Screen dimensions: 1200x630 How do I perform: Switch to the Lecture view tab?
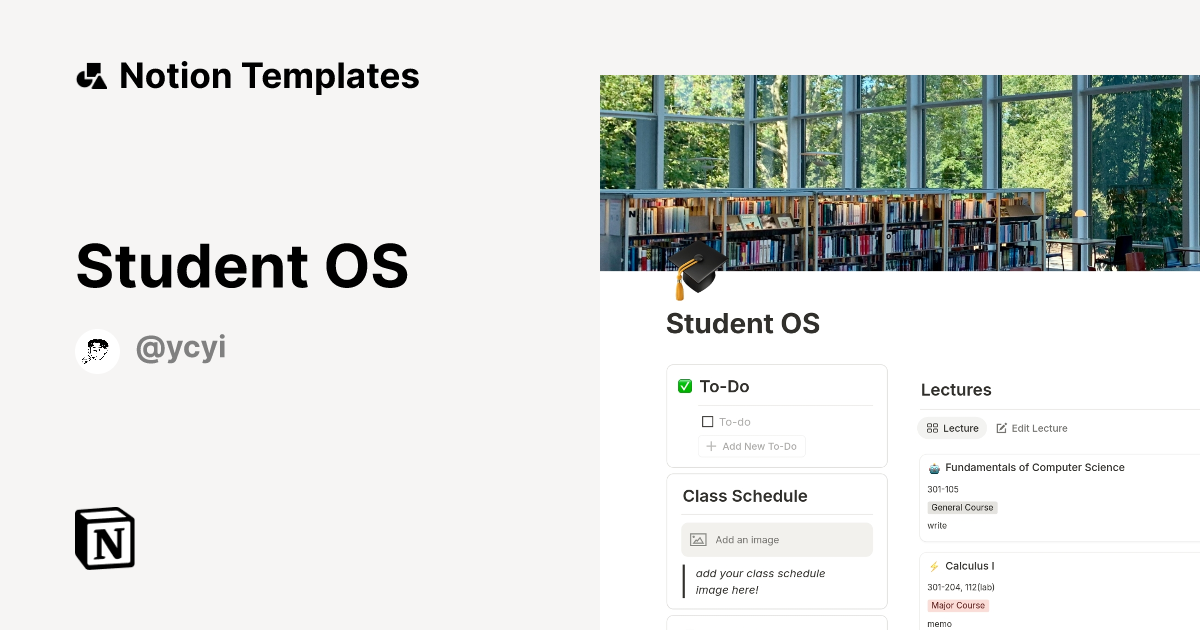point(951,428)
